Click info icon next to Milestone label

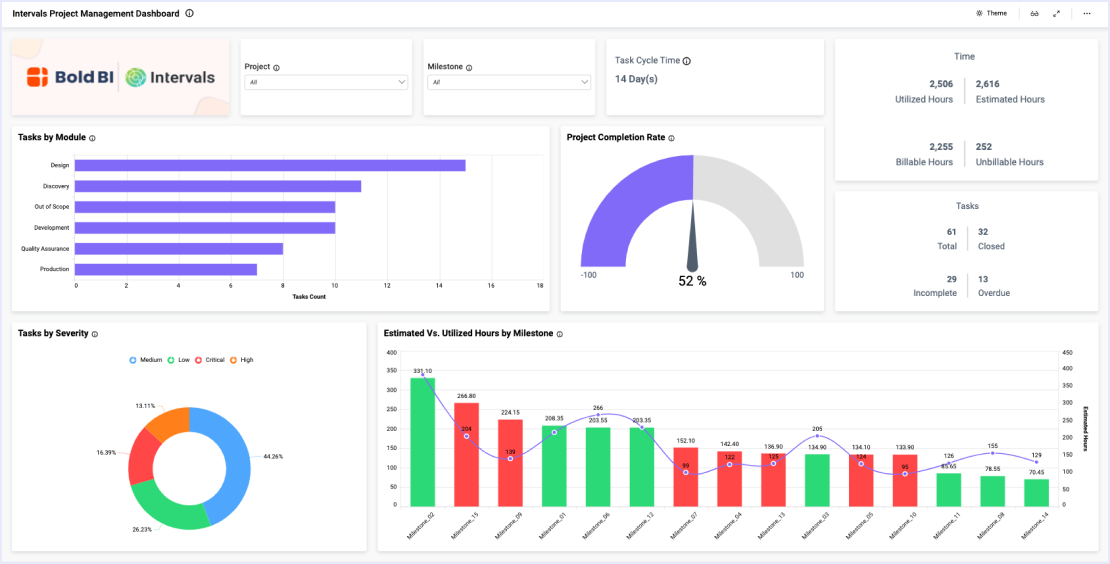(469, 68)
